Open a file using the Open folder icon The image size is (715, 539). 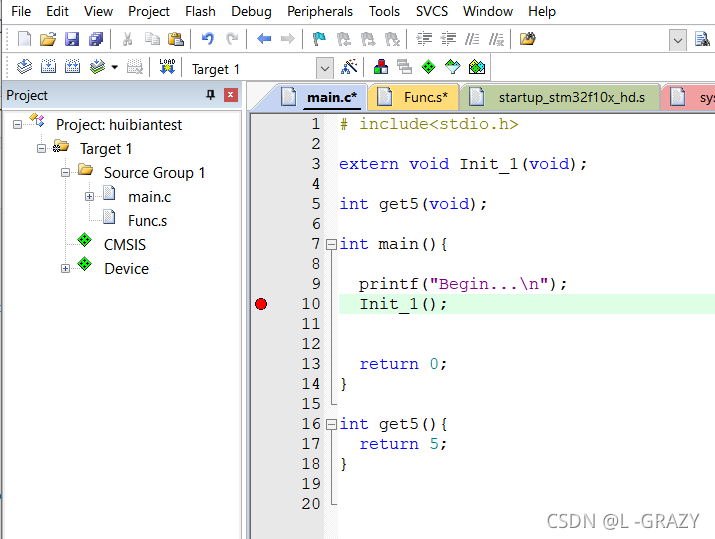coord(47,39)
